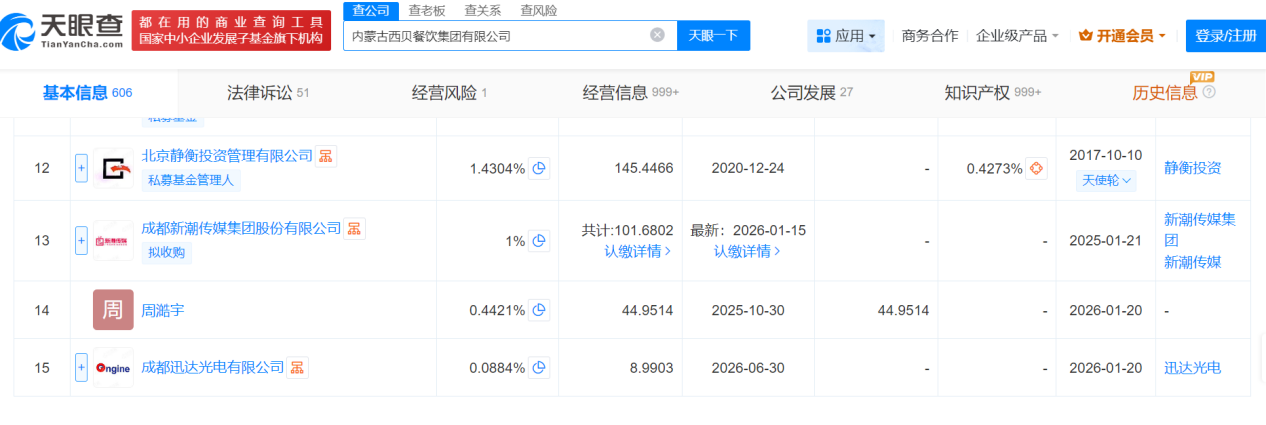Click the Engine logo of 成都迅达光电
Screen dimensions: 1266x425
pos(113,368)
